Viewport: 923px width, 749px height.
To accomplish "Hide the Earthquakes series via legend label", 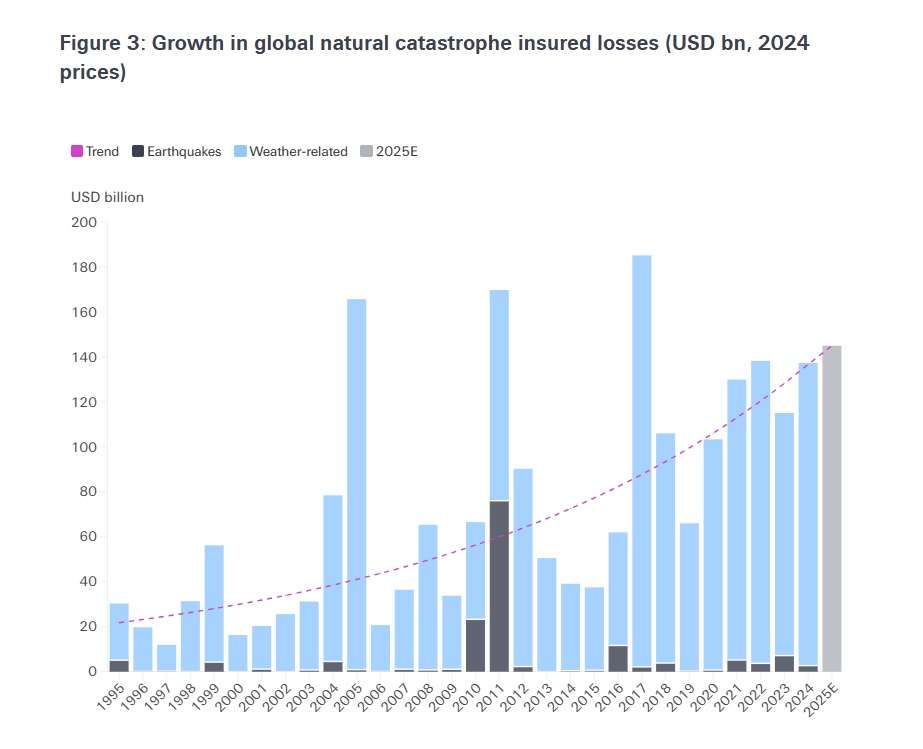I will point(184,152).
